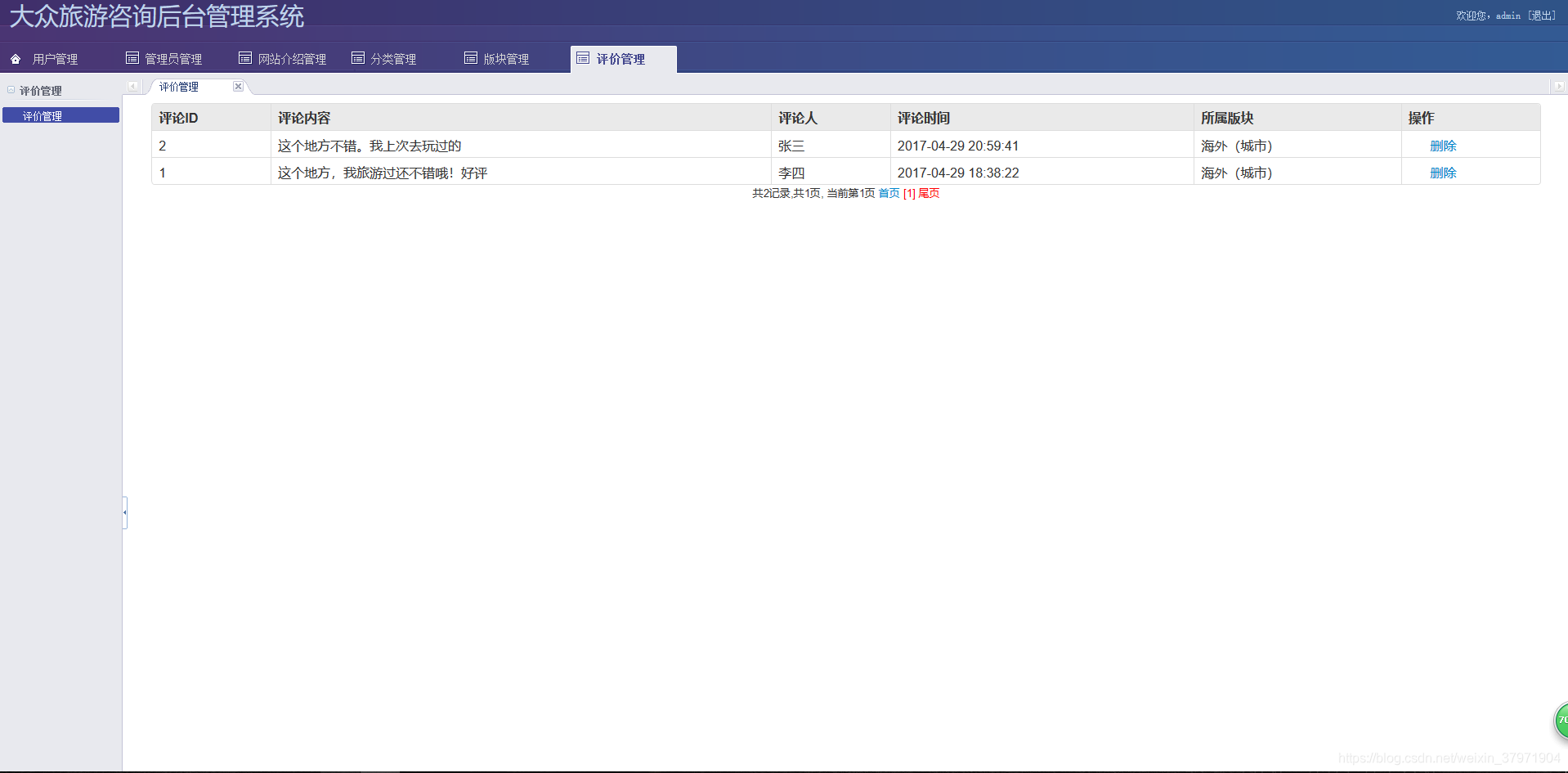Open the 分类管理 menu
This screenshot has height=773, width=1568.
coord(393,59)
